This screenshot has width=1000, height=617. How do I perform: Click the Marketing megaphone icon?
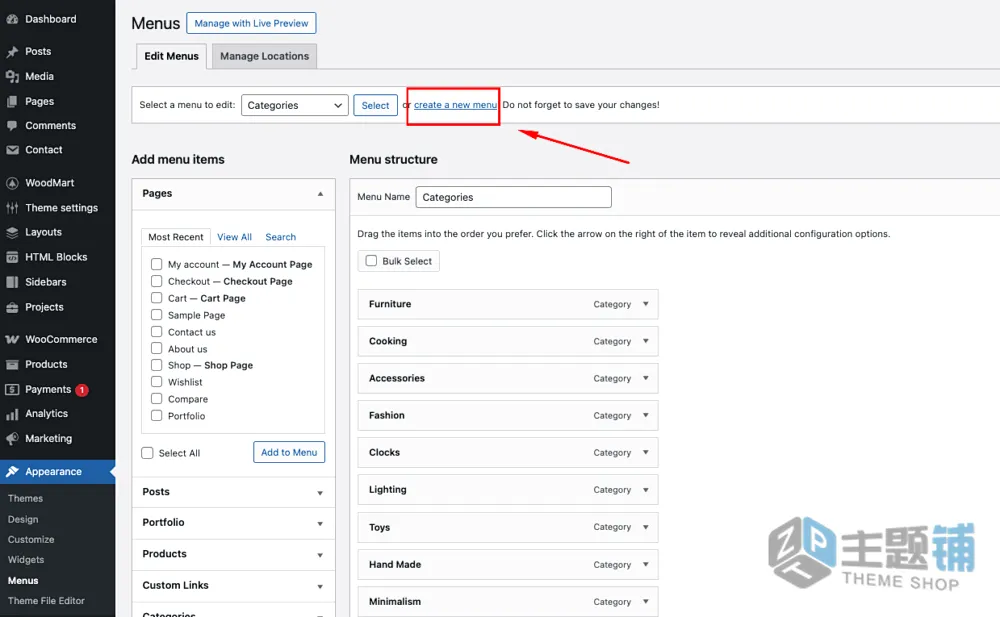12,439
